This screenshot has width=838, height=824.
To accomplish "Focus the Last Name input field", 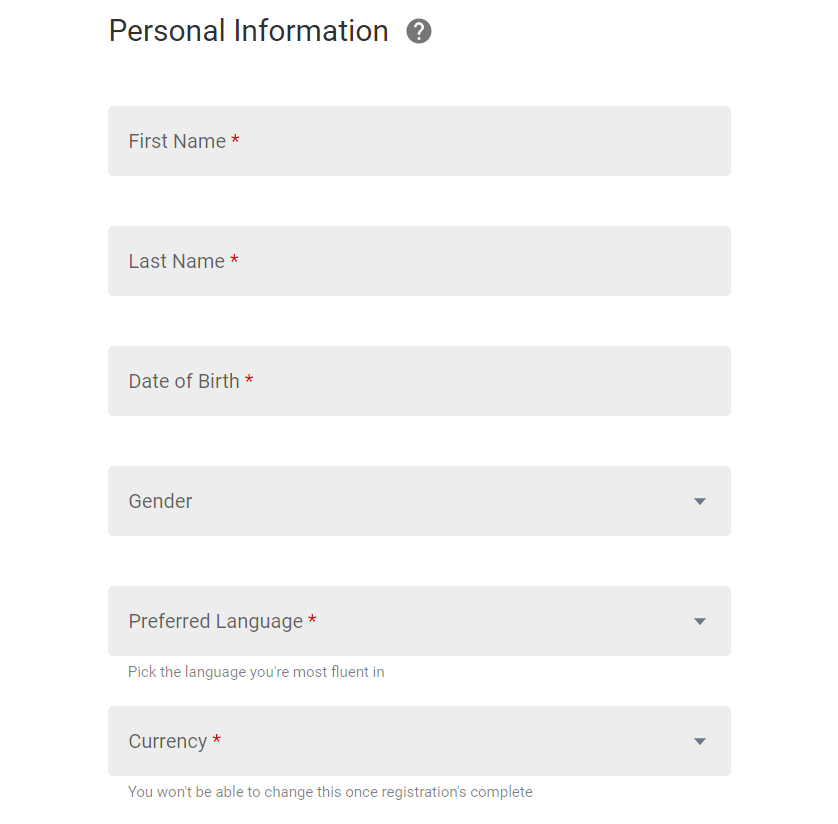I will pos(419,261).
